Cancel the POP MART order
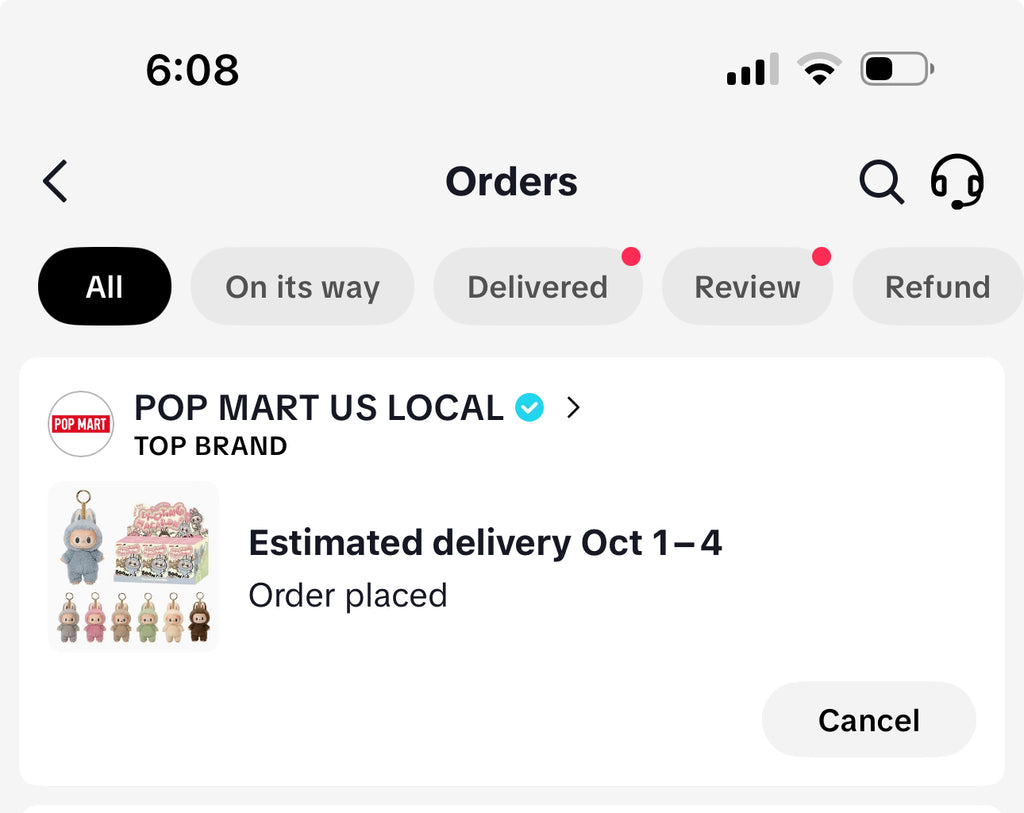This screenshot has height=813, width=1024. coord(868,720)
